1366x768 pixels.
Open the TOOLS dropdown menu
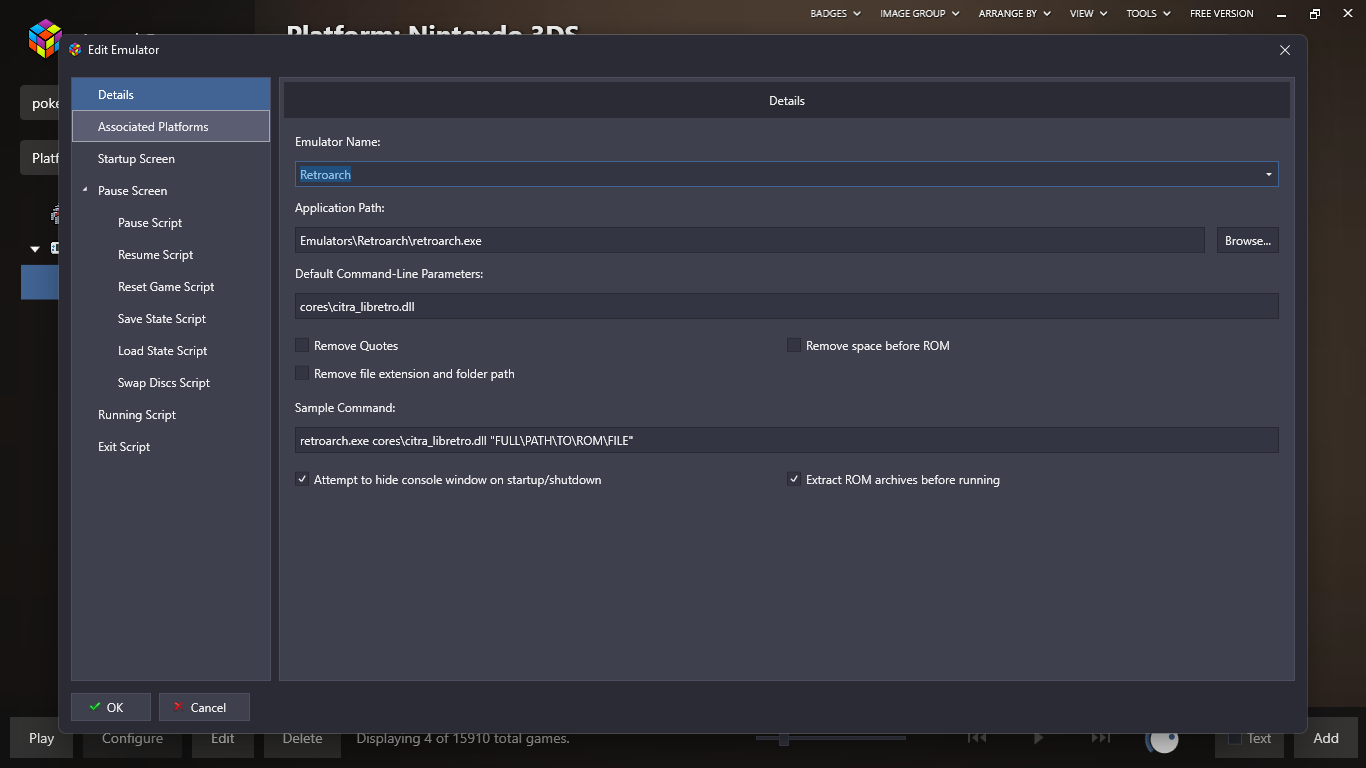tap(1148, 13)
